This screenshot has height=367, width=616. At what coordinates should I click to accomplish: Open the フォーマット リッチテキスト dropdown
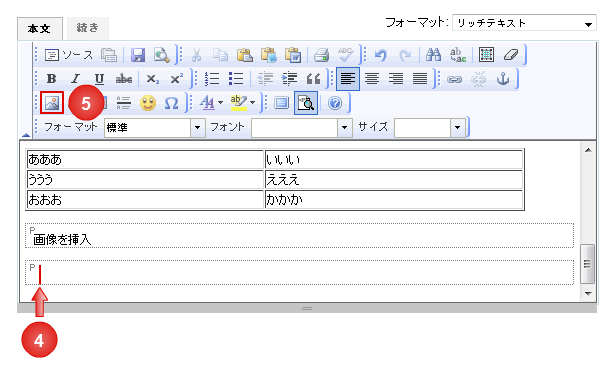click(x=524, y=23)
